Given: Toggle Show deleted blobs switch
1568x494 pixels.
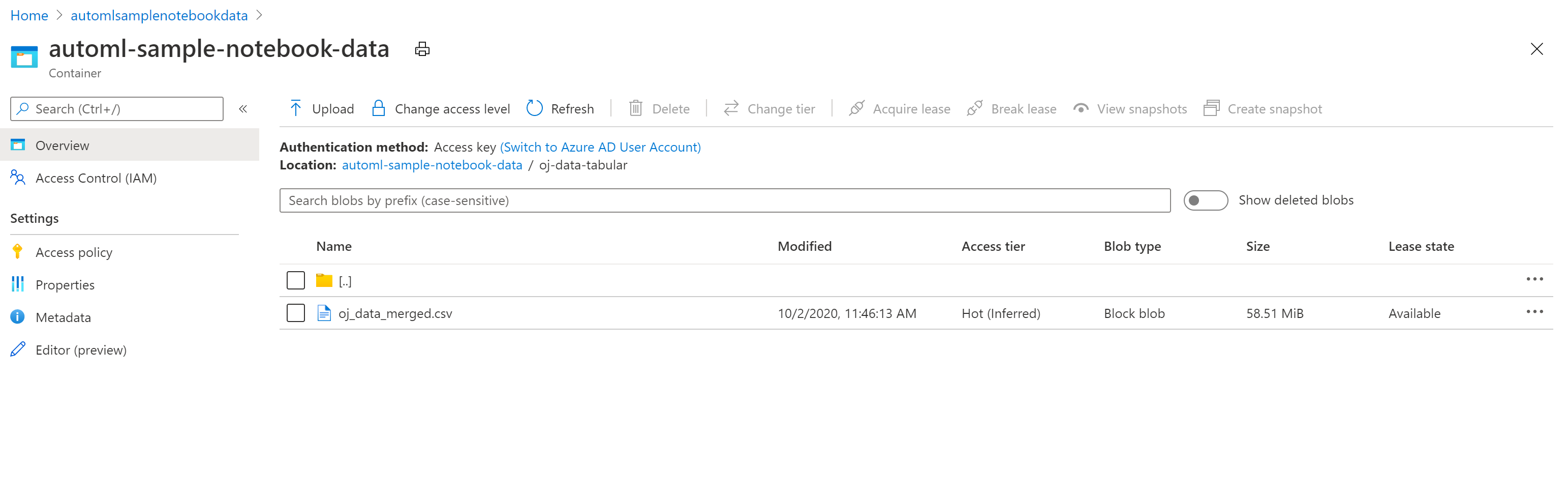Looking at the screenshot, I should pyautogui.click(x=1205, y=200).
